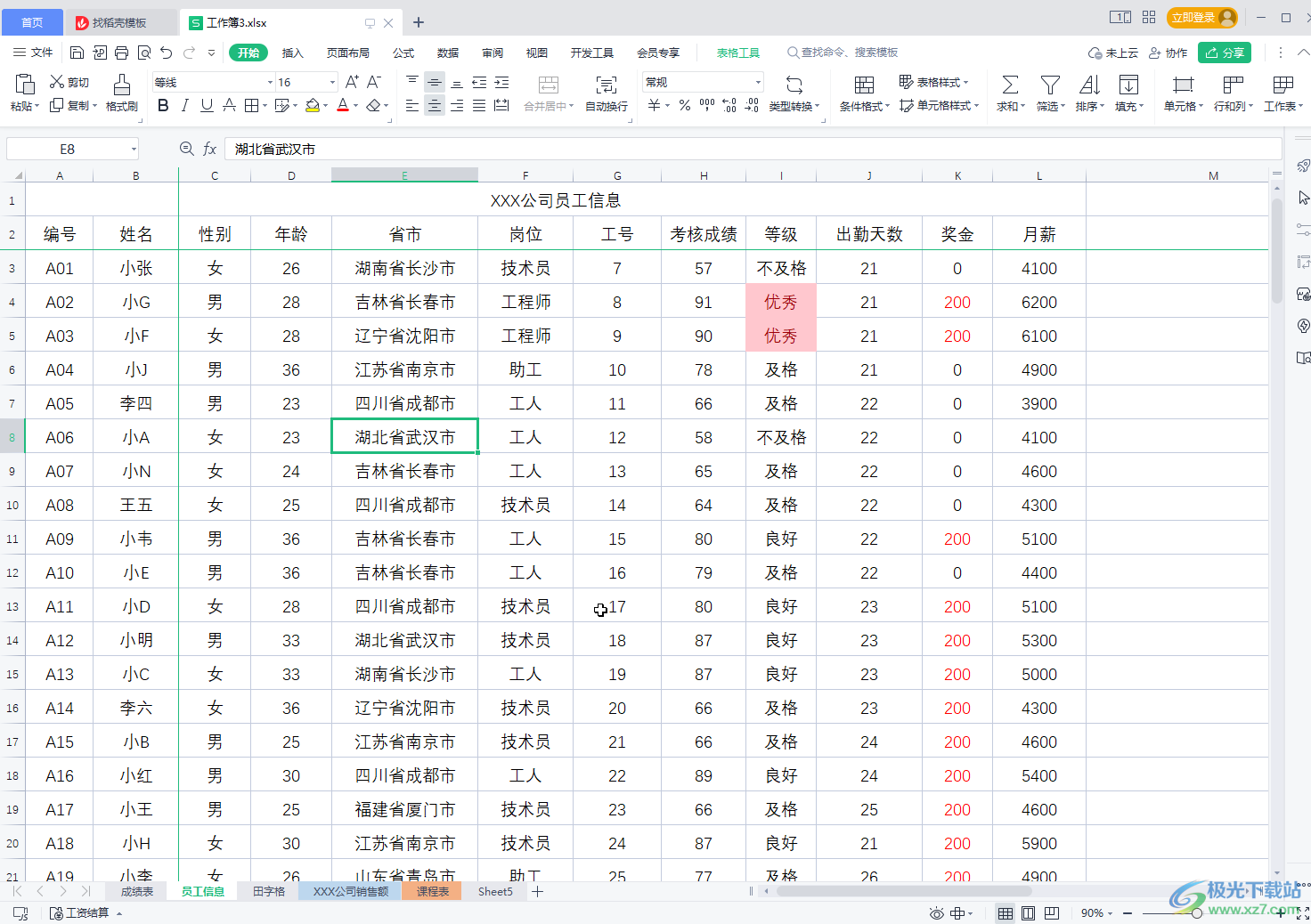Click the zoom magnifier in formula bar
This screenshot has height=924, width=1311.
[x=186, y=149]
